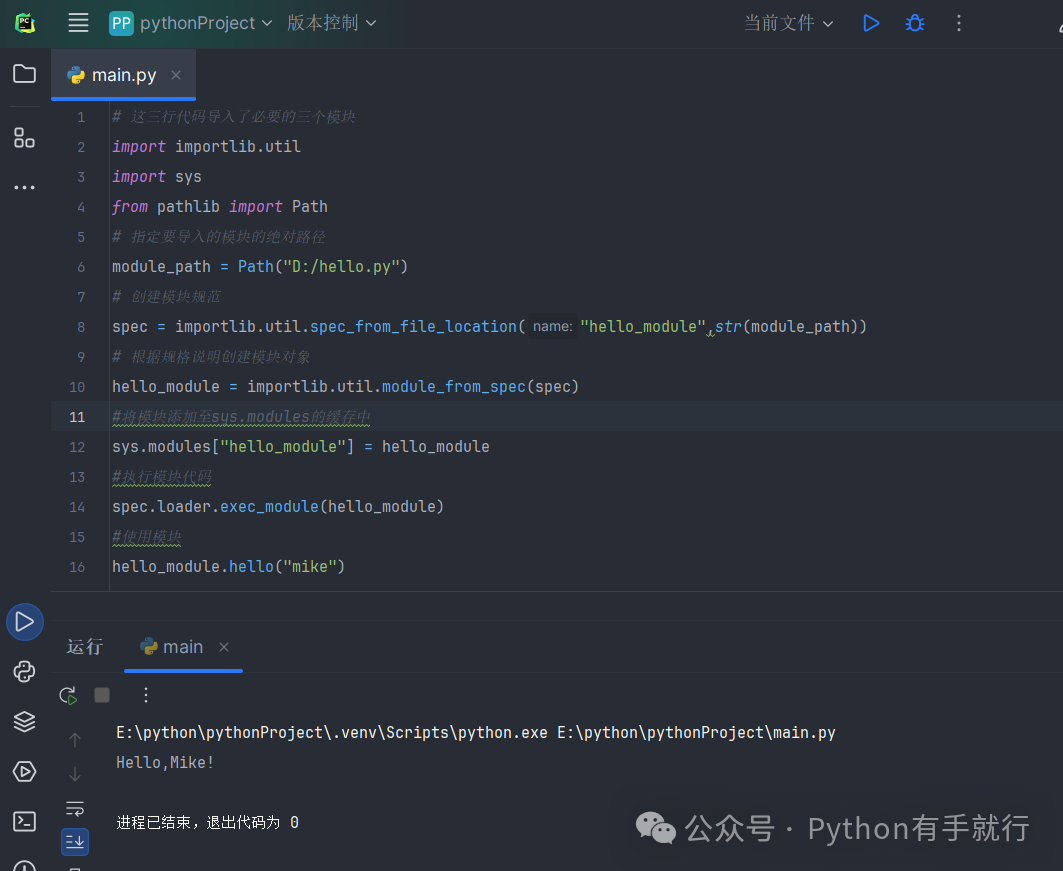Open the pythonProject dropdown
1063x871 pixels.
coord(190,23)
